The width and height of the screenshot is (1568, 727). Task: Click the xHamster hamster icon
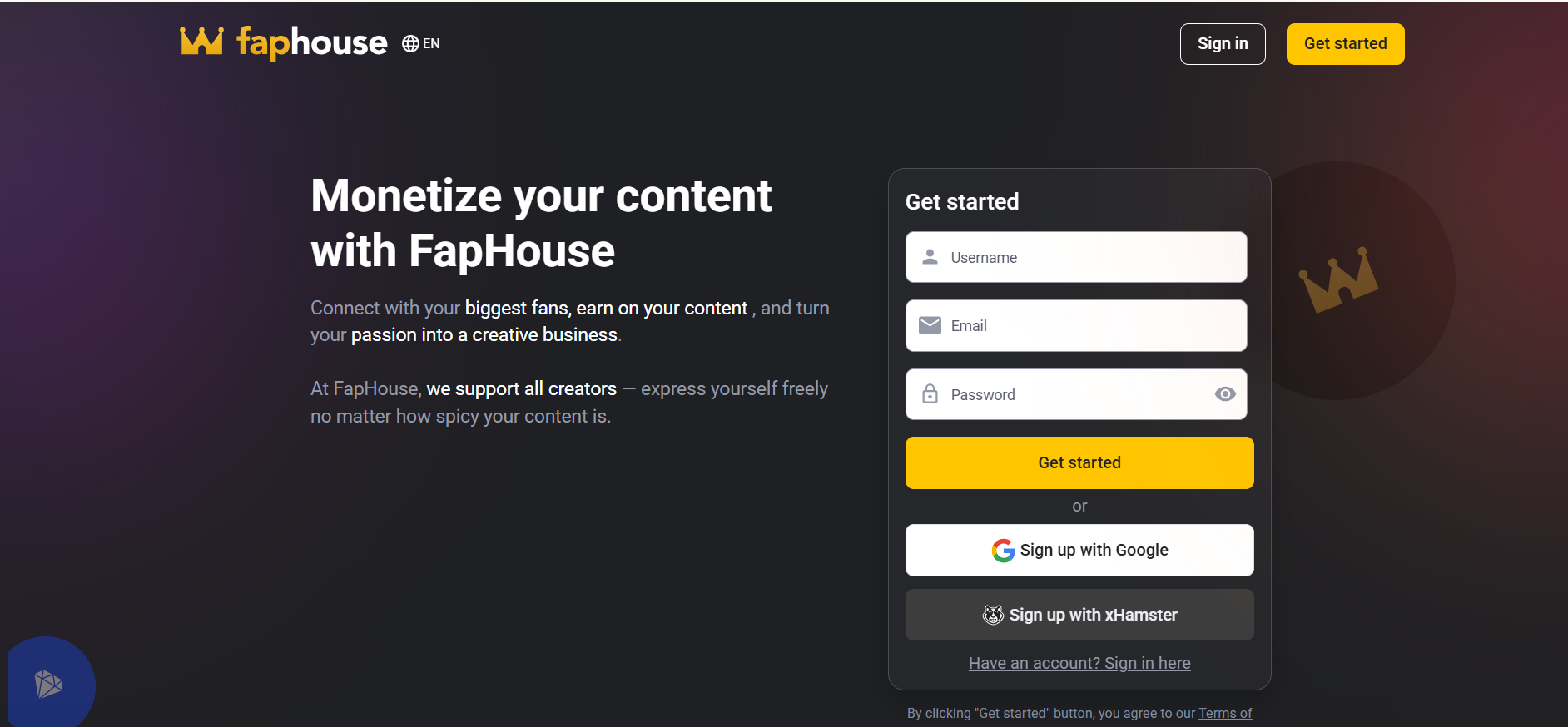(992, 615)
